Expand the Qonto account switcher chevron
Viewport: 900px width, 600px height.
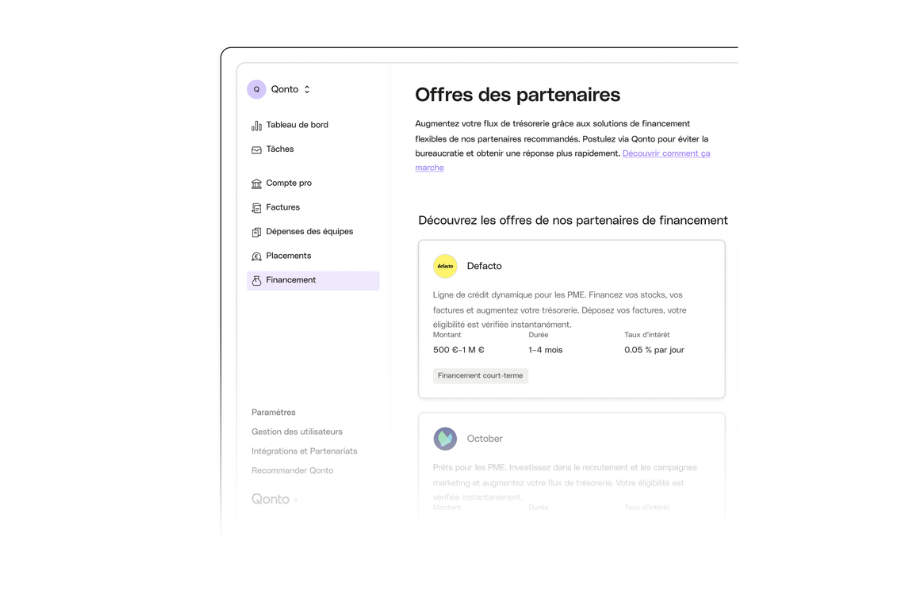(307, 89)
